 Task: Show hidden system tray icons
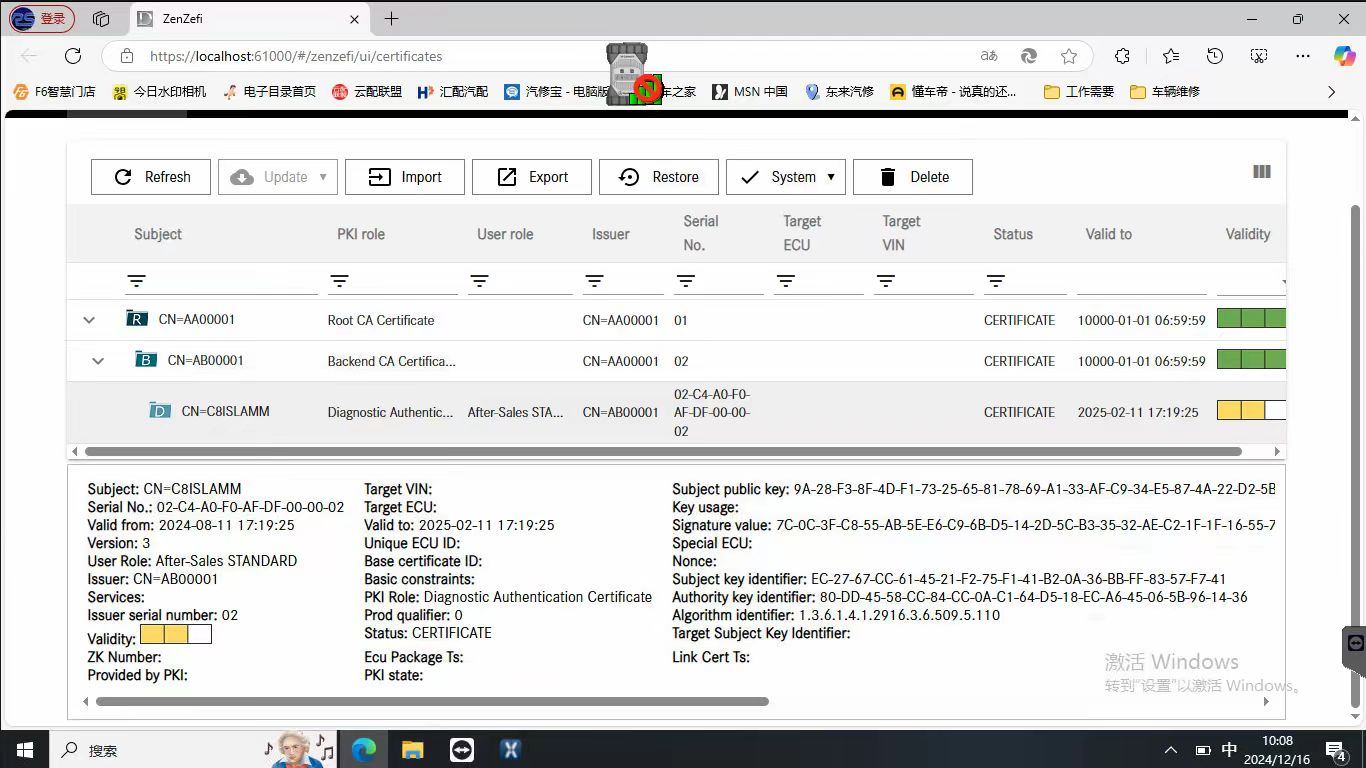[x=1171, y=749]
